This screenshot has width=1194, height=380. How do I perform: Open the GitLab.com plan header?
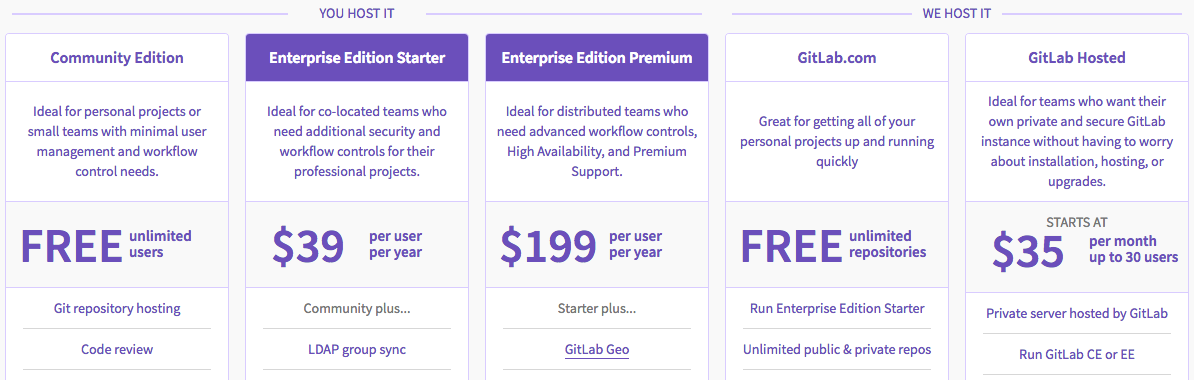point(837,57)
